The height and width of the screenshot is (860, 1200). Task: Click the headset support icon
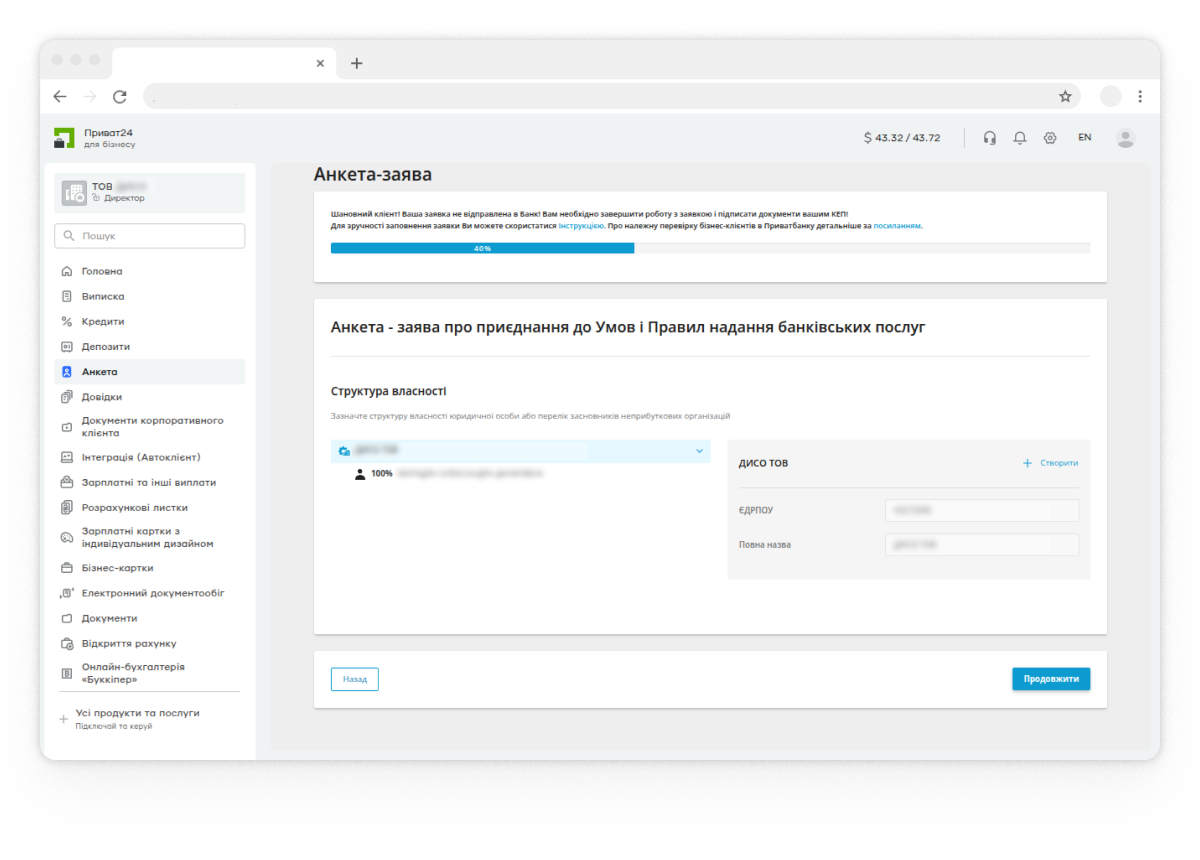click(x=989, y=138)
